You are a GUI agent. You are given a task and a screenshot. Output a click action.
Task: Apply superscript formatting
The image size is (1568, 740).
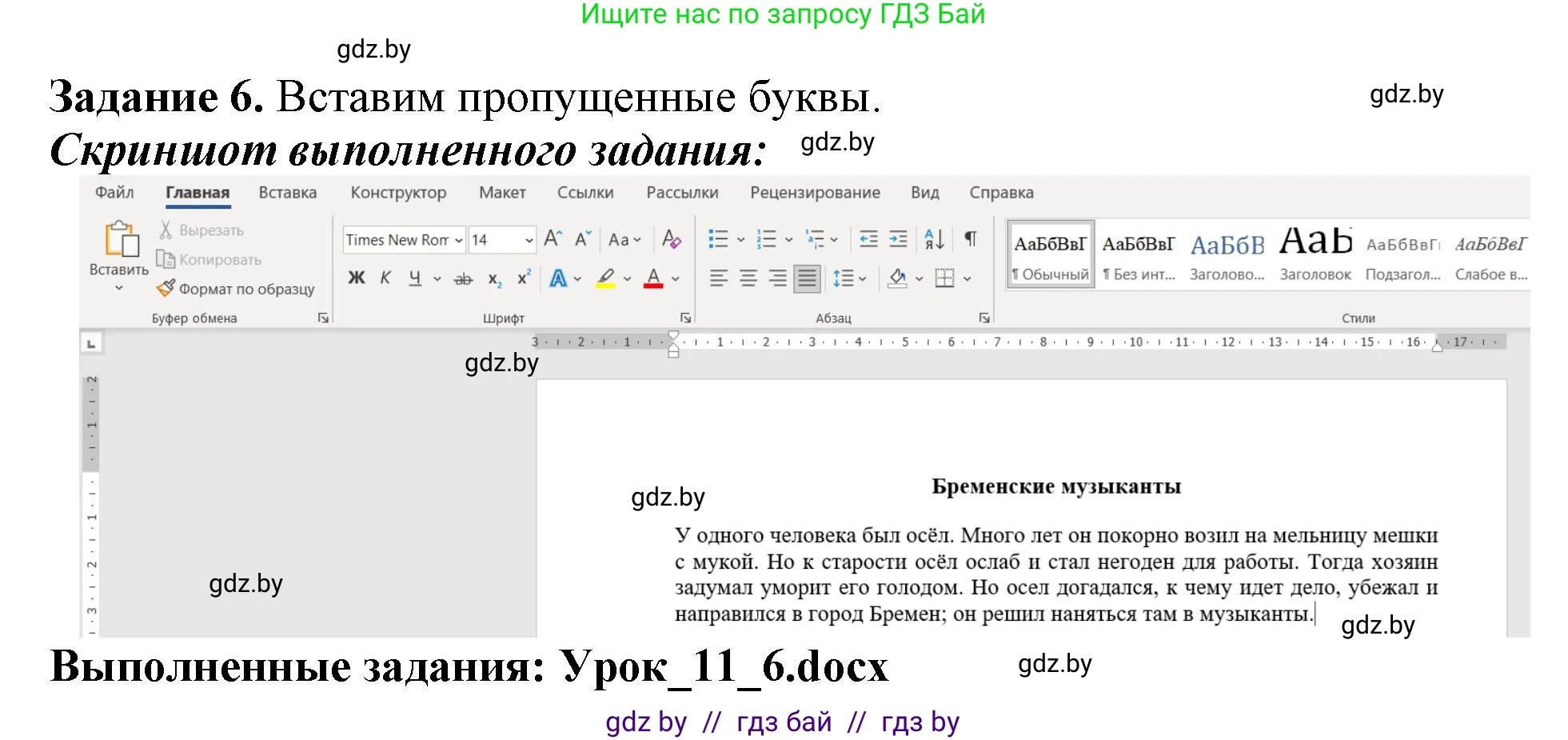[524, 278]
